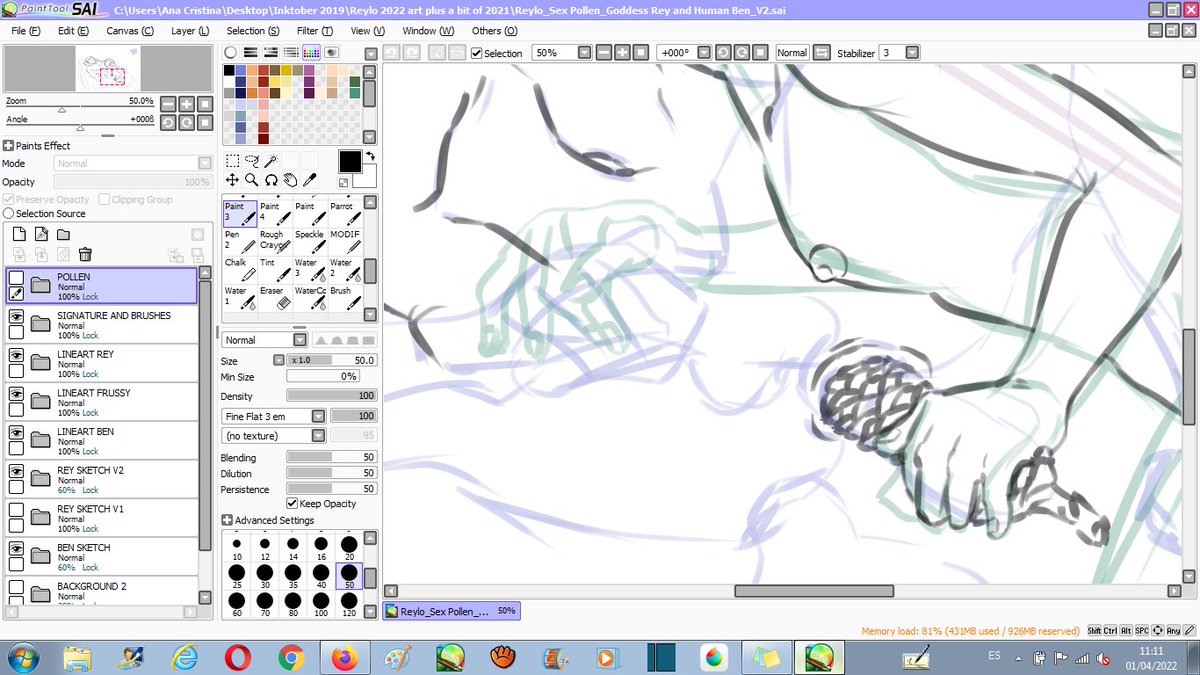Create a new normal layer

[x=19, y=234]
